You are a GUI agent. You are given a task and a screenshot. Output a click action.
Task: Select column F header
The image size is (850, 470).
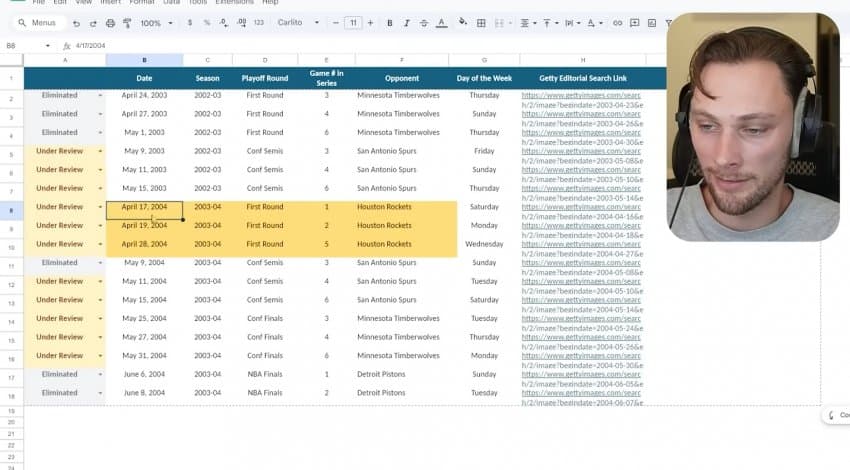pyautogui.click(x=402, y=60)
